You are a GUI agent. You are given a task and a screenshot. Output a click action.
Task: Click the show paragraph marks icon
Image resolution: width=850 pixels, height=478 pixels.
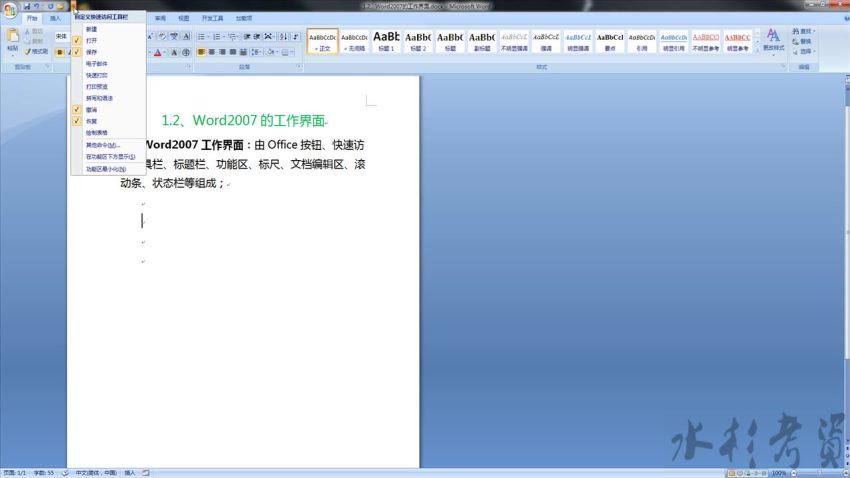tap(296, 37)
